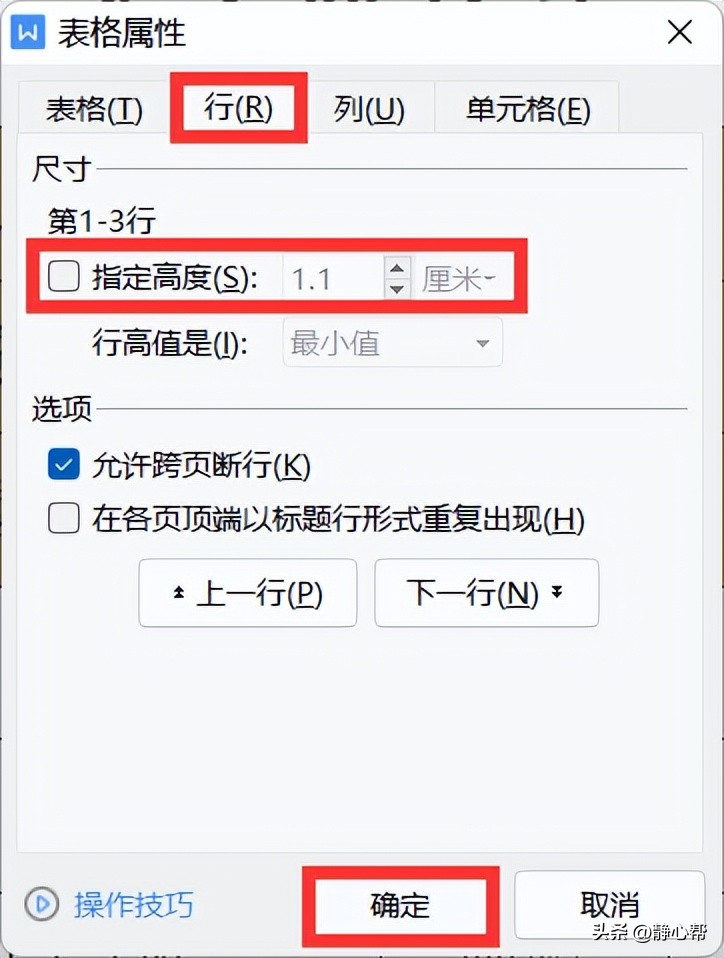Enable the 指定高度 checkbox

coord(64,277)
